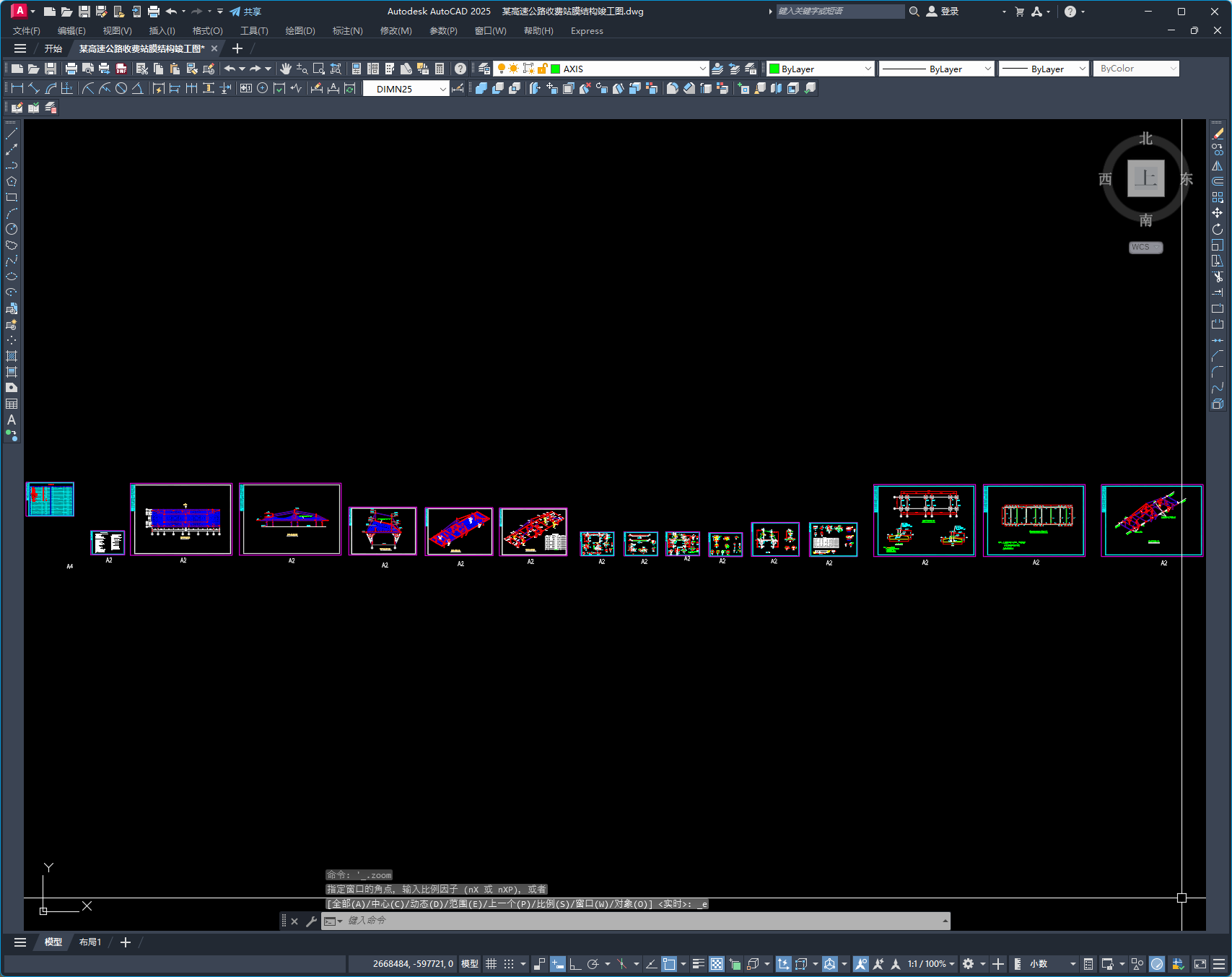Click the Erase tool in modify toolbar
1232x977 pixels.
coord(1218,134)
